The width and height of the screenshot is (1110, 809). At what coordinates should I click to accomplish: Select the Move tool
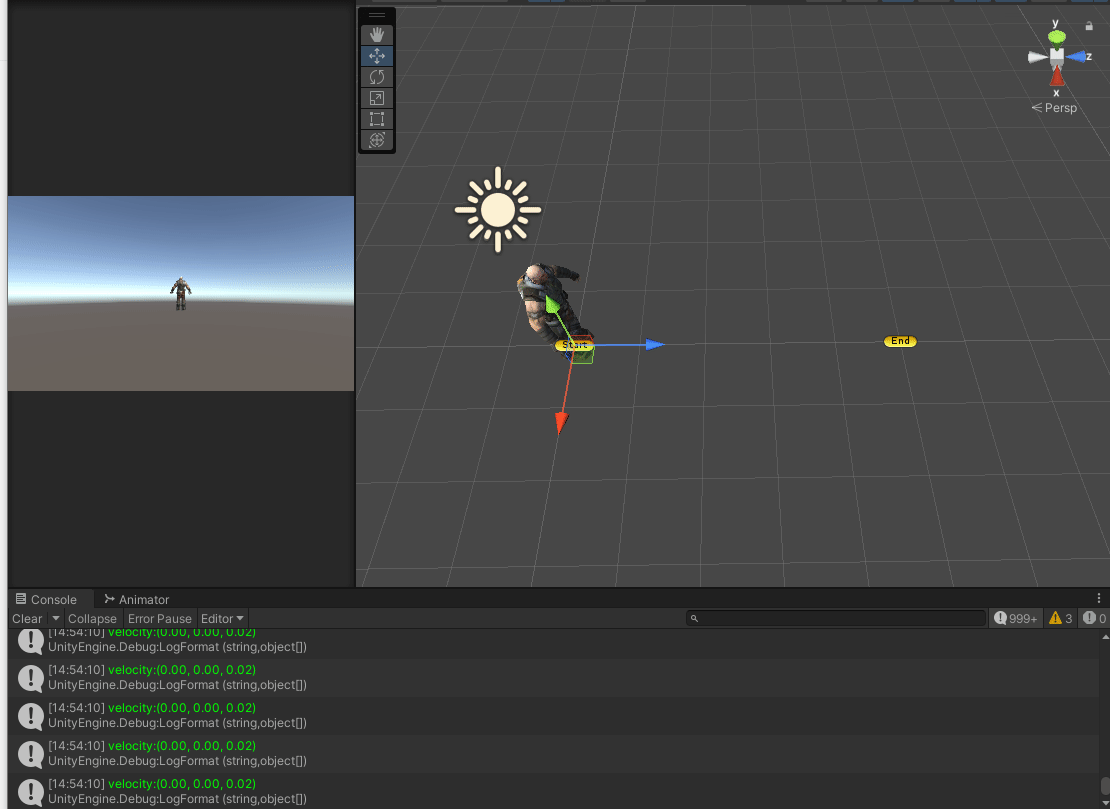click(377, 56)
